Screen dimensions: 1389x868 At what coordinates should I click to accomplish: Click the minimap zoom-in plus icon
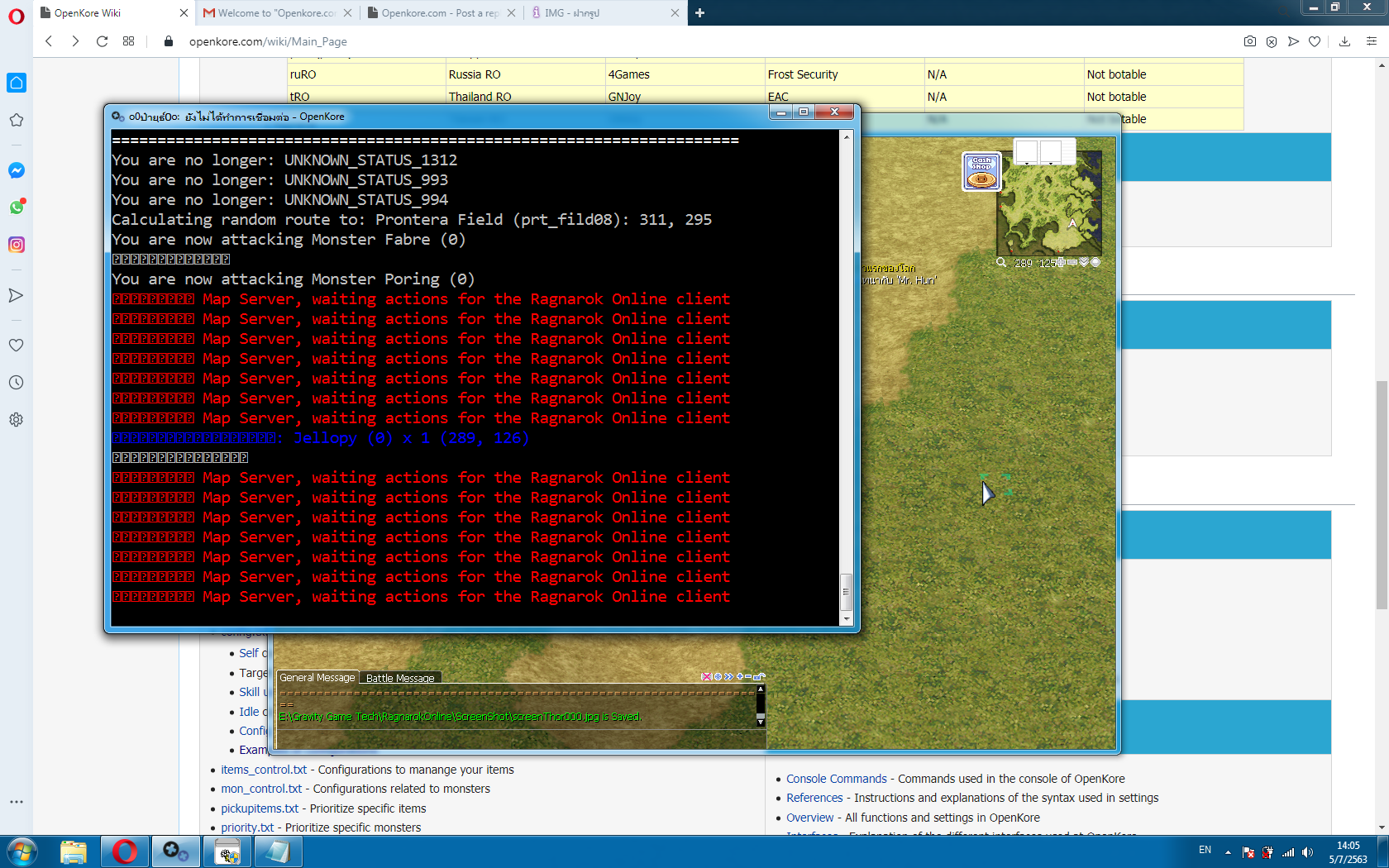pyautogui.click(x=1061, y=263)
